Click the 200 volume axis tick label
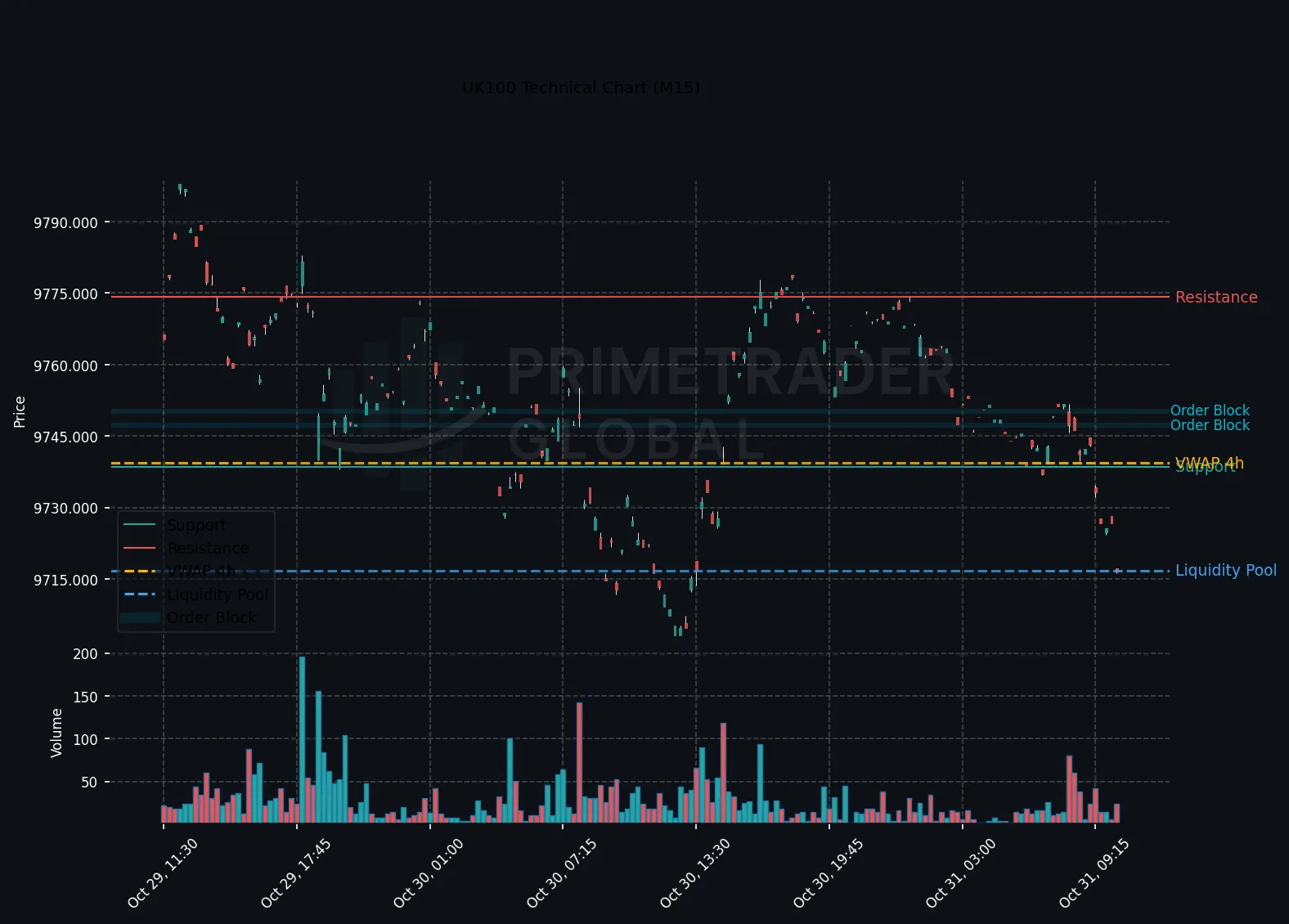The width and height of the screenshot is (1289, 924). coord(85,654)
